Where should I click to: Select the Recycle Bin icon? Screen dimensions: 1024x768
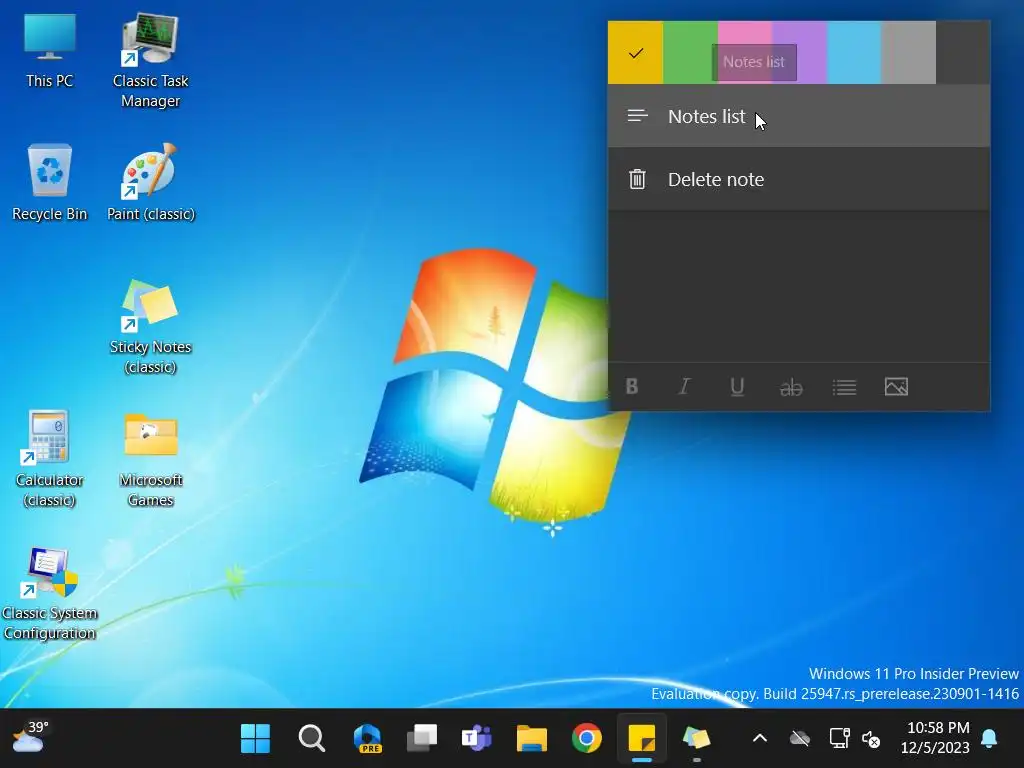50,183
